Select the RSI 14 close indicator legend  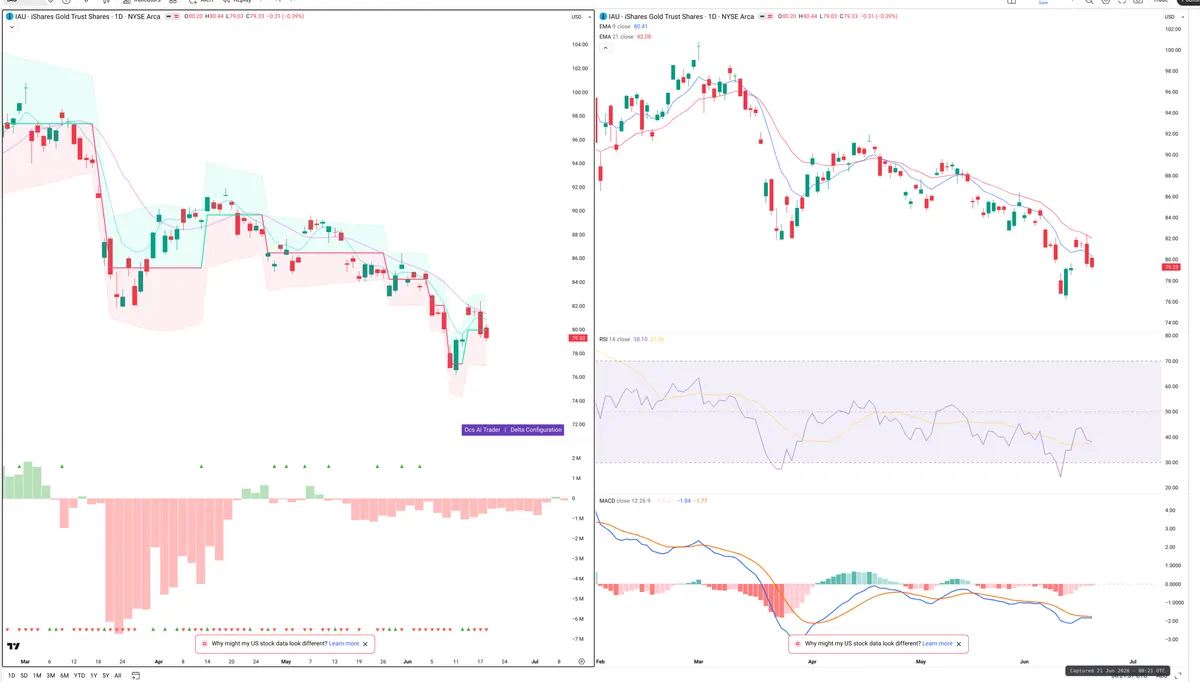point(614,339)
